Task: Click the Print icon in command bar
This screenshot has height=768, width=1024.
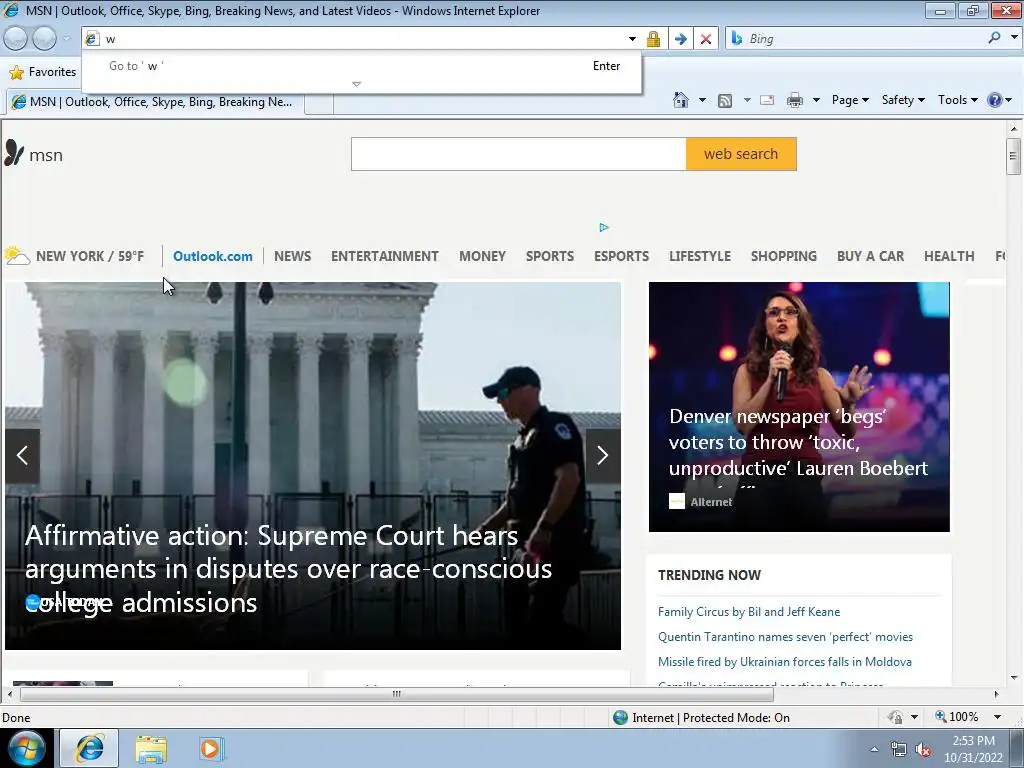Action: (795, 100)
